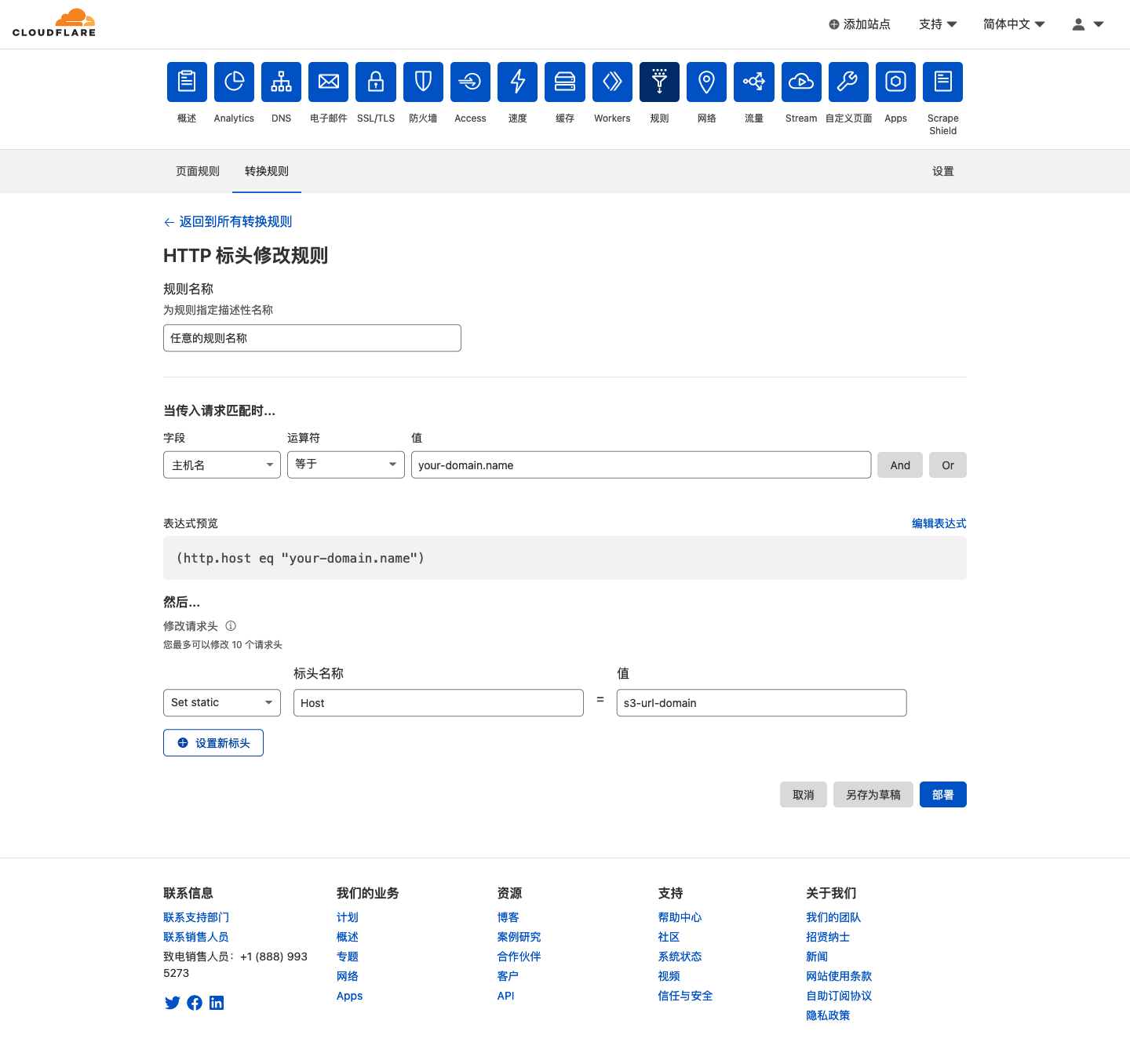Screen dimensions: 1130x1064
Task: Select the Stream cloud icon
Action: click(x=801, y=82)
